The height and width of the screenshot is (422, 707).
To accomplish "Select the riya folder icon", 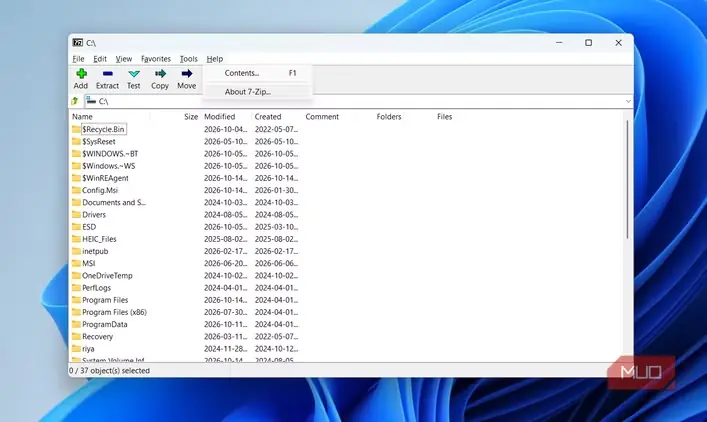I will pyautogui.click(x=76, y=349).
